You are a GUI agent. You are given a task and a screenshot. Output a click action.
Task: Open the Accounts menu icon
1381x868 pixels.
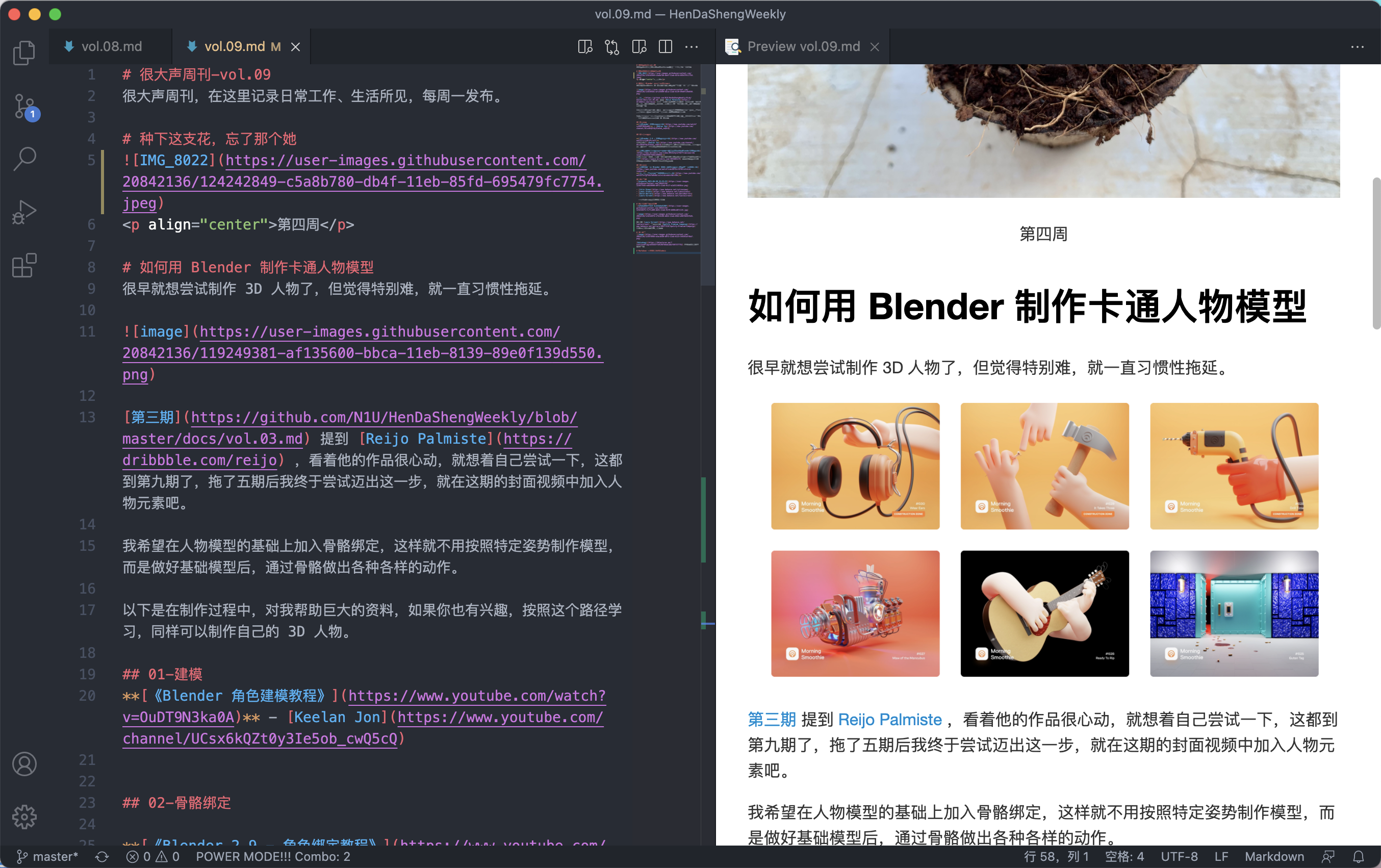point(24,764)
